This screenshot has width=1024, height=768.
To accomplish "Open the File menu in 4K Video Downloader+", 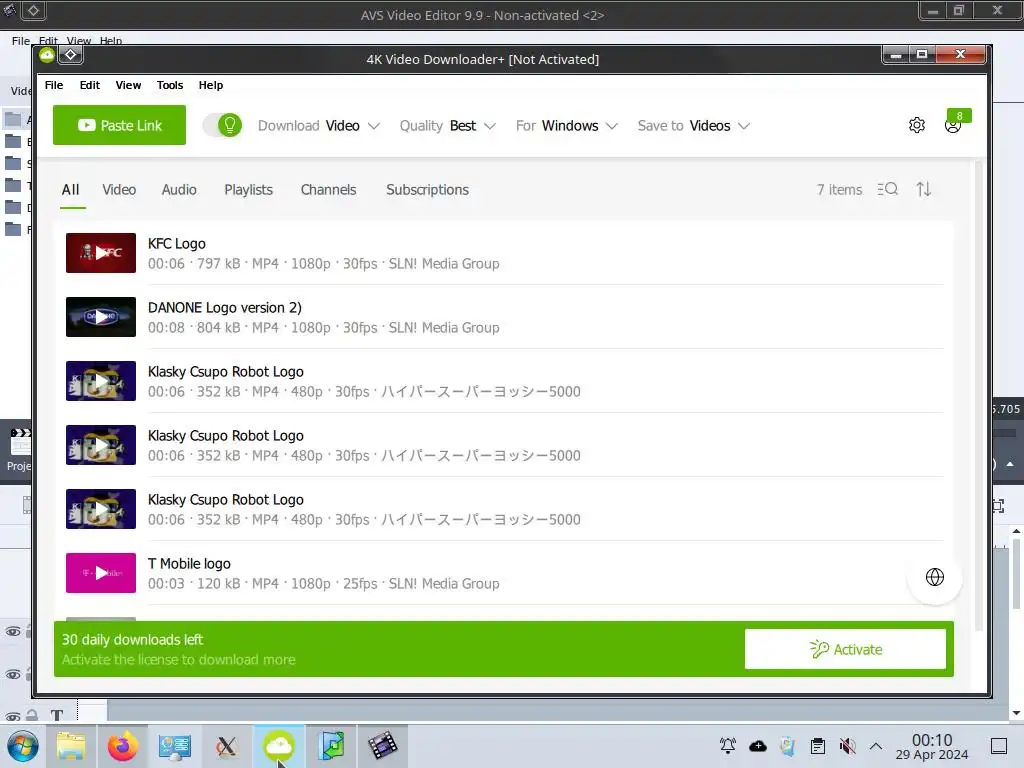I will (x=54, y=85).
